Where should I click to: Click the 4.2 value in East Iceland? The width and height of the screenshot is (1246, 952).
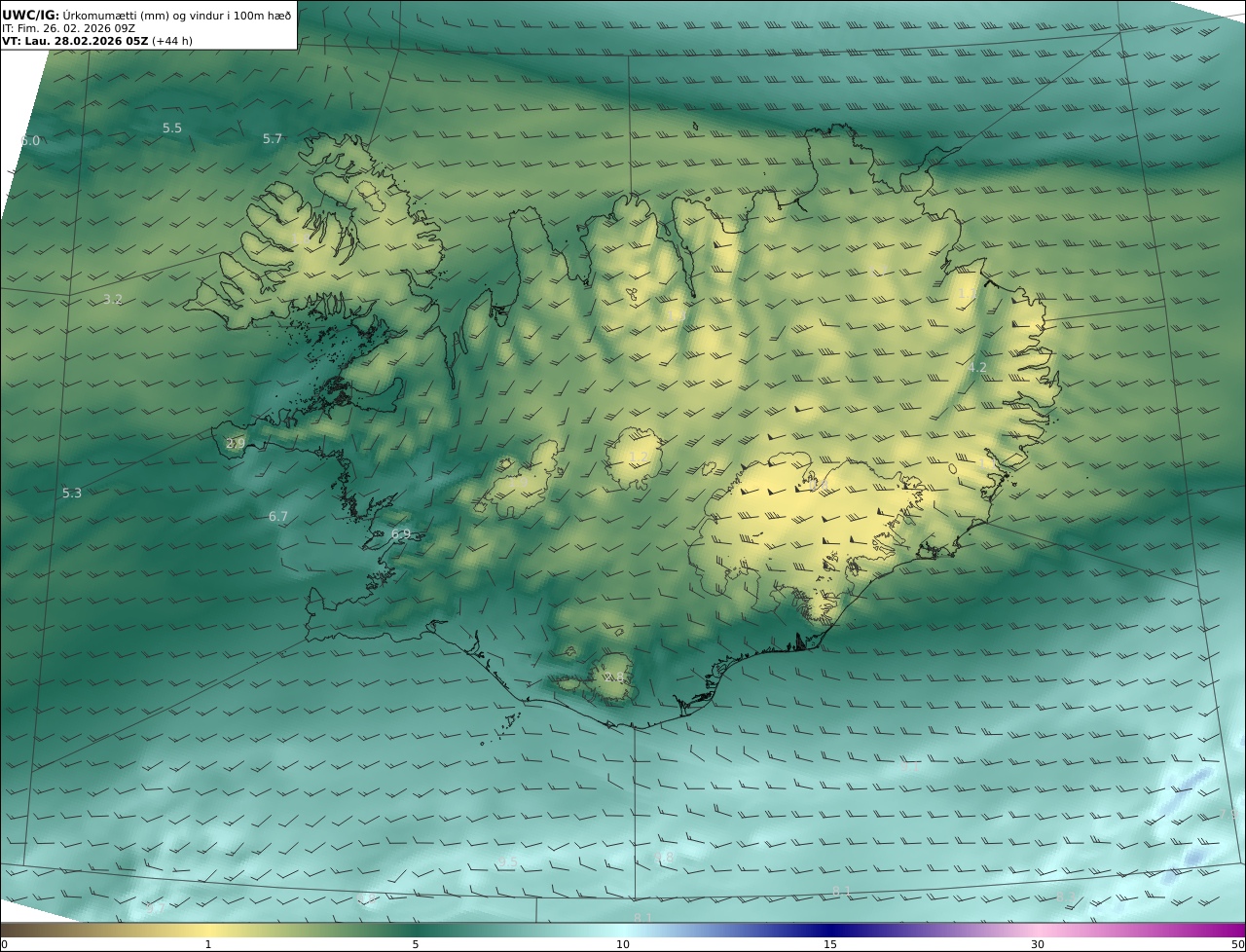tap(977, 368)
